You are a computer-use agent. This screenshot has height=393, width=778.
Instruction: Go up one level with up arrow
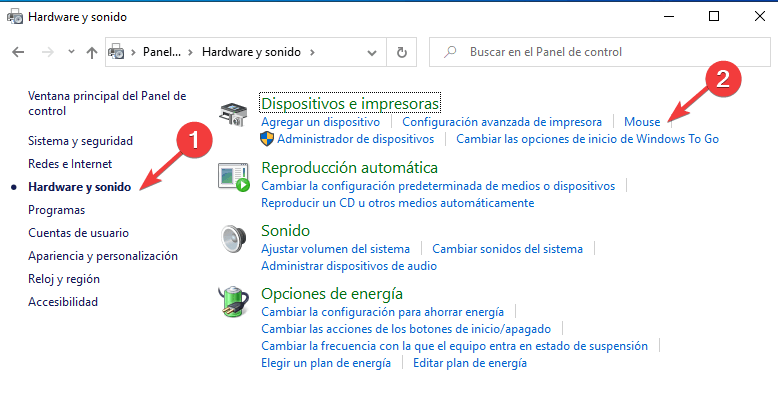(x=92, y=52)
